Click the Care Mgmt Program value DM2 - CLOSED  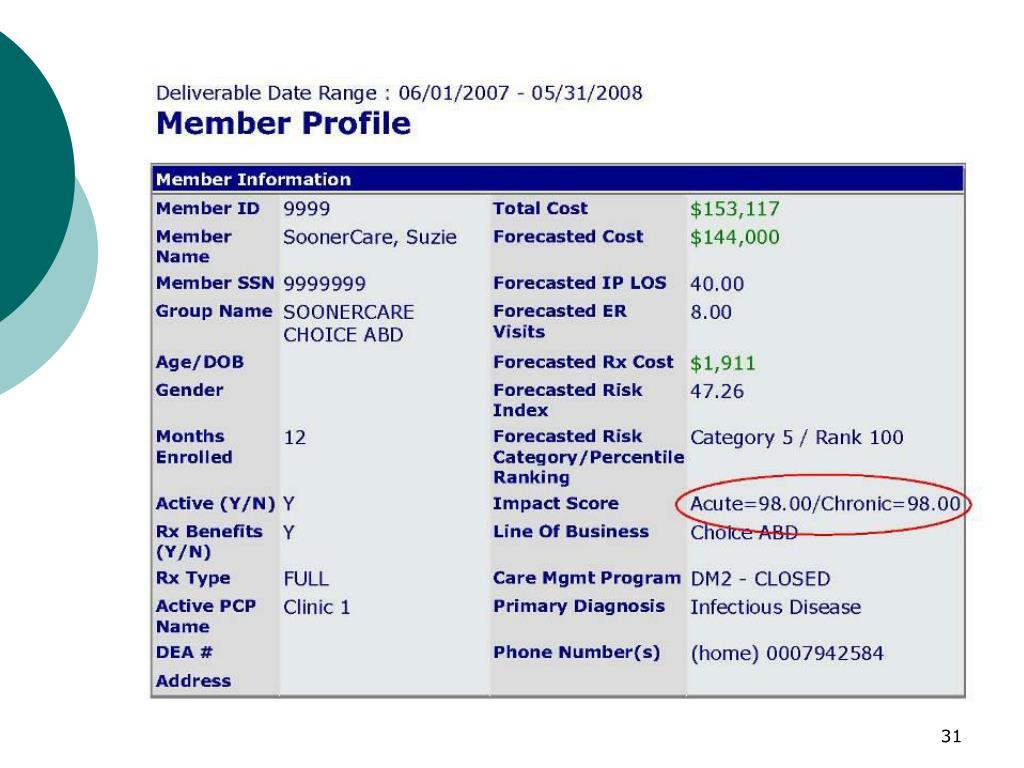760,579
